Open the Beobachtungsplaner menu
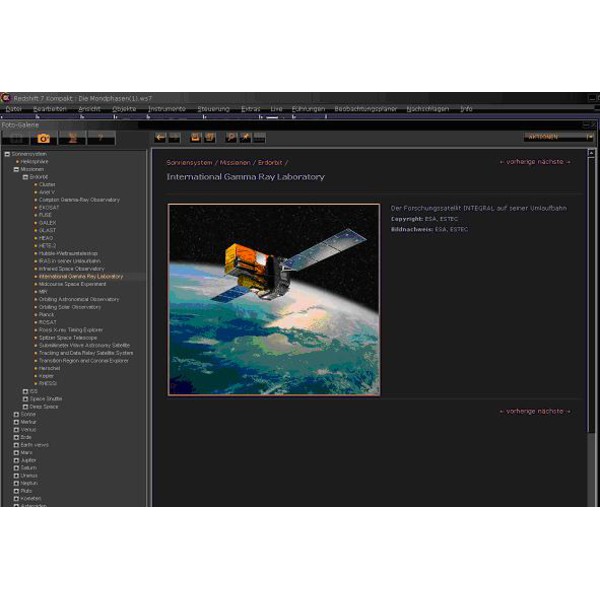 point(365,108)
